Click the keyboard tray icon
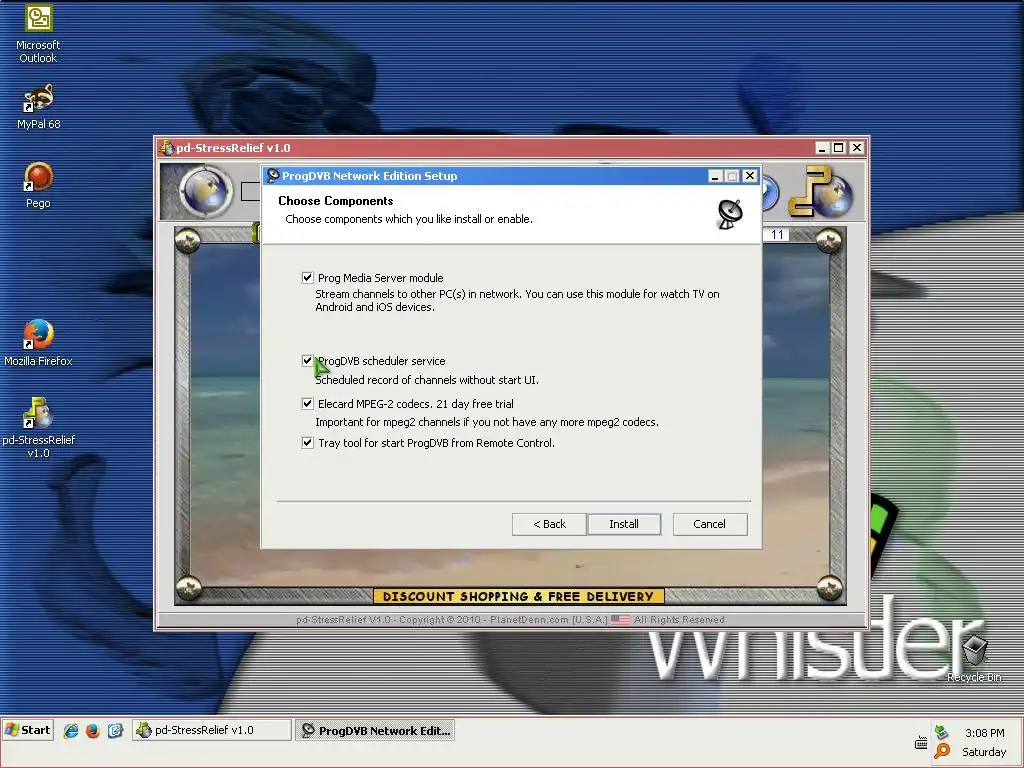The image size is (1024, 768). [x=921, y=743]
